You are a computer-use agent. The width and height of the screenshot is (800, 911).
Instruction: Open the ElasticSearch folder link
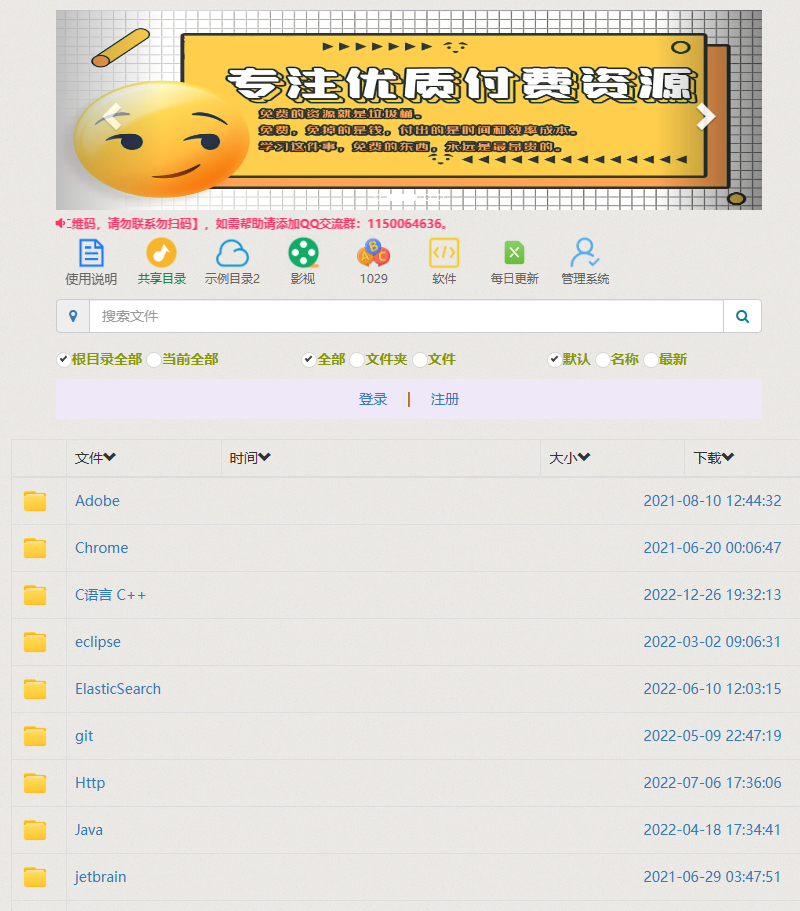click(118, 689)
